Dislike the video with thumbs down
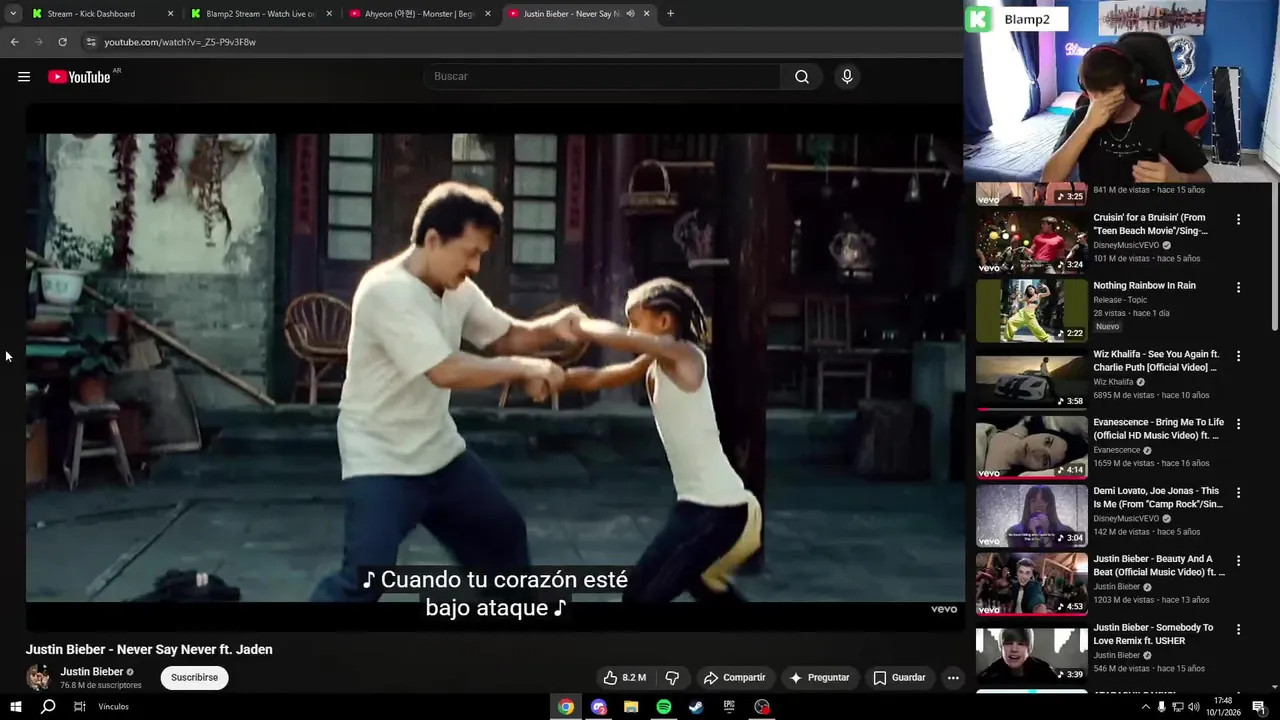 pyautogui.click(x=672, y=678)
